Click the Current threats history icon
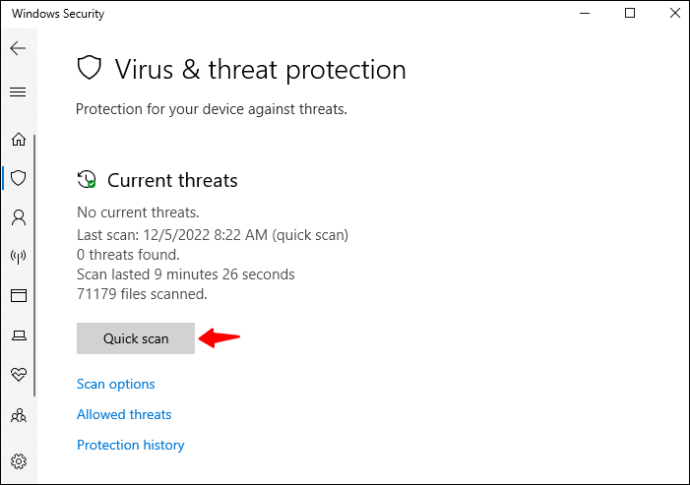Viewport: 690px width, 485px height. point(87,180)
